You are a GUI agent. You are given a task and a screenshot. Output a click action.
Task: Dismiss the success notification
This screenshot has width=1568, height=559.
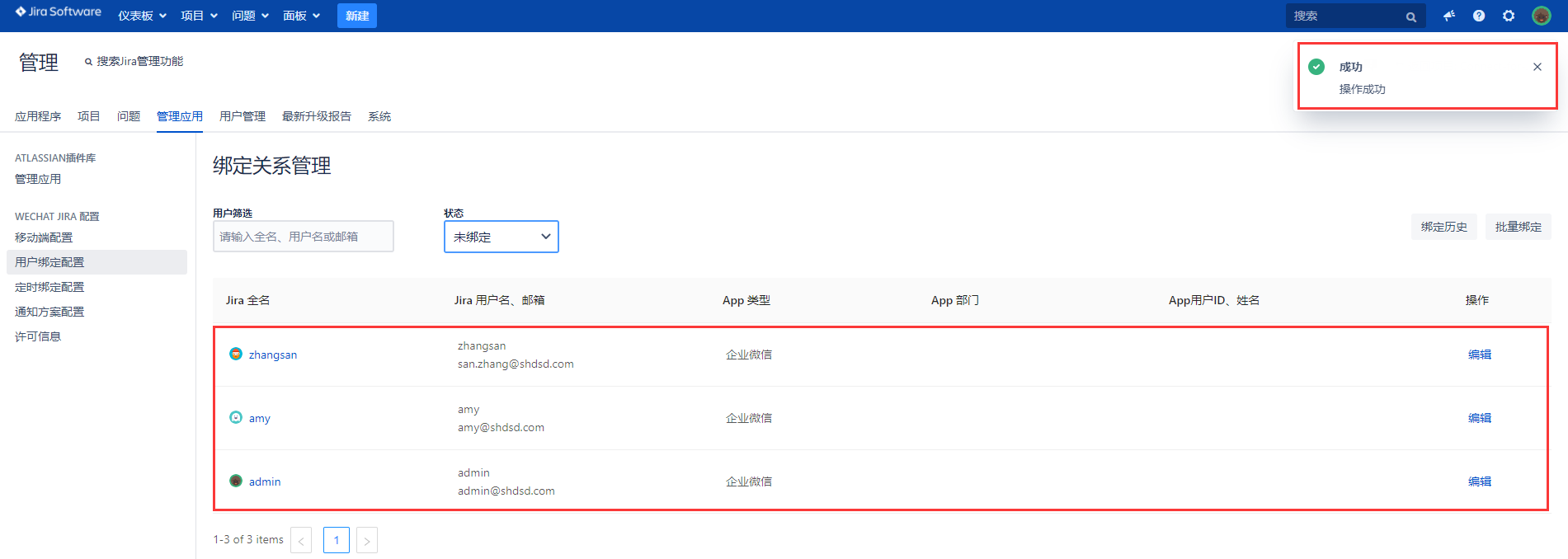pyautogui.click(x=1537, y=67)
